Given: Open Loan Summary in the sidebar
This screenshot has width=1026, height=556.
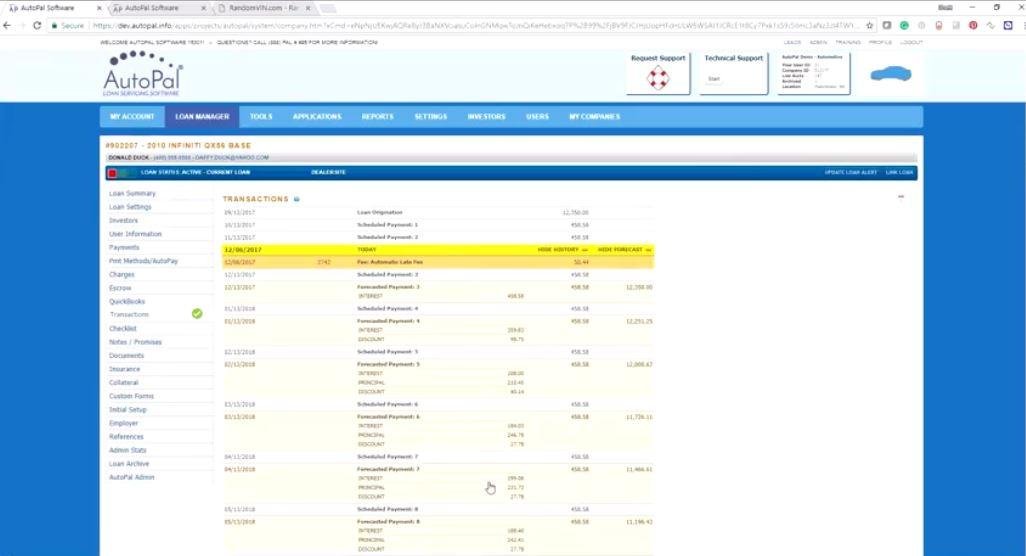Looking at the screenshot, I should click(x=132, y=194).
